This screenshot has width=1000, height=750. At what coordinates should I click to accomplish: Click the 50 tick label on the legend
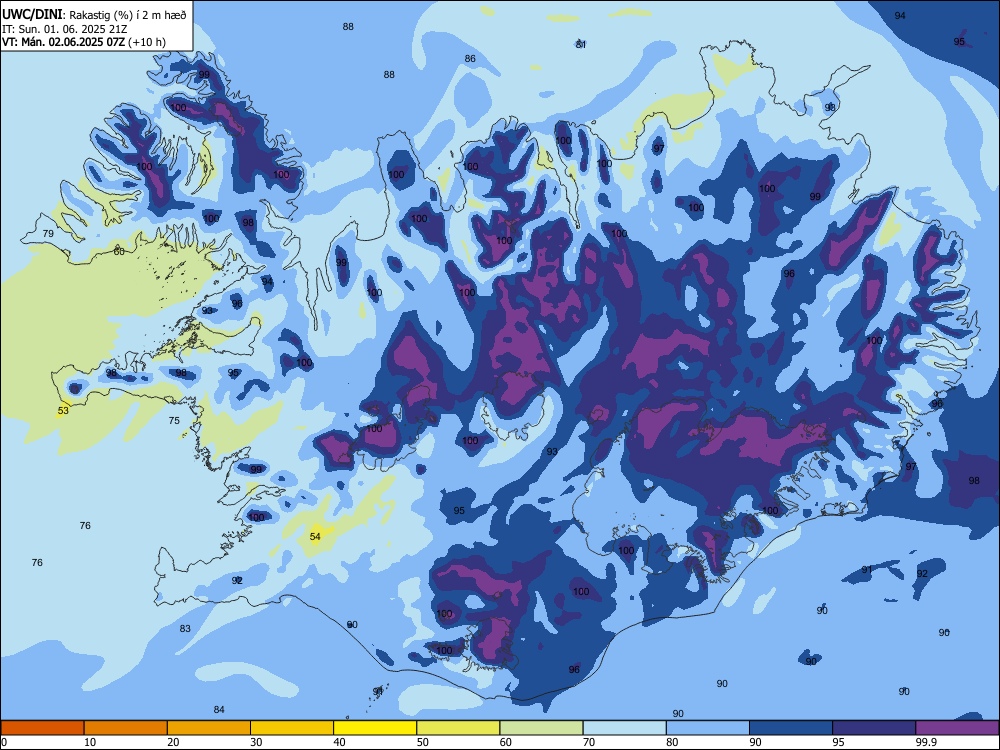[x=423, y=742]
